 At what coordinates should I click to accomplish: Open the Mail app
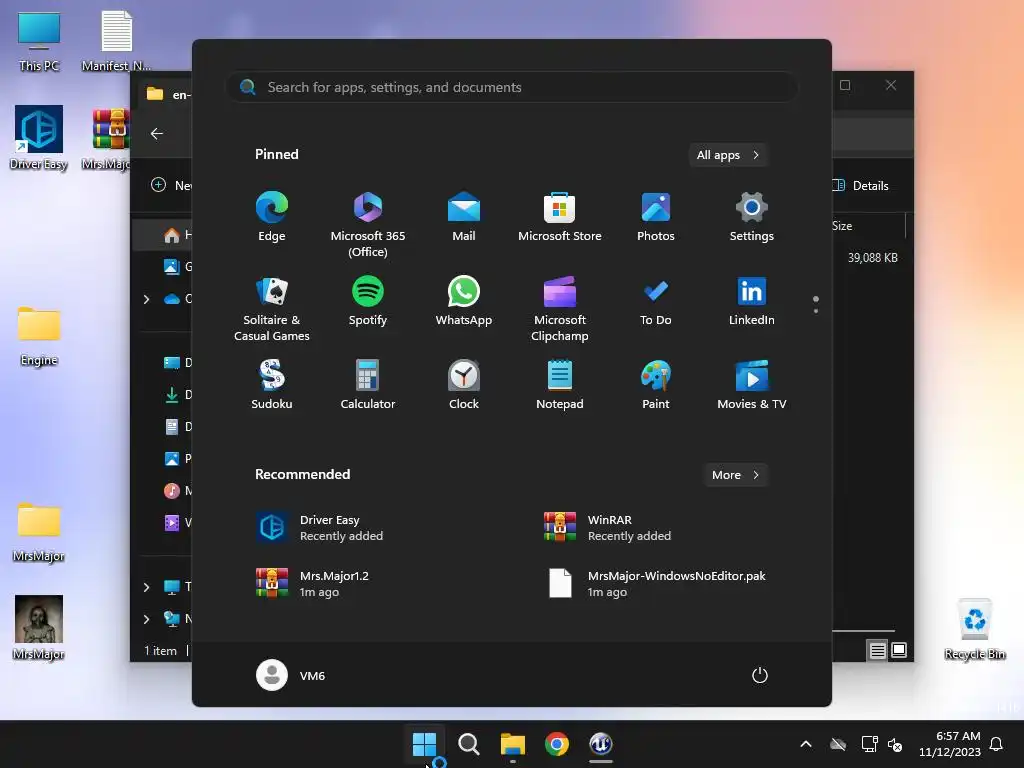click(464, 217)
